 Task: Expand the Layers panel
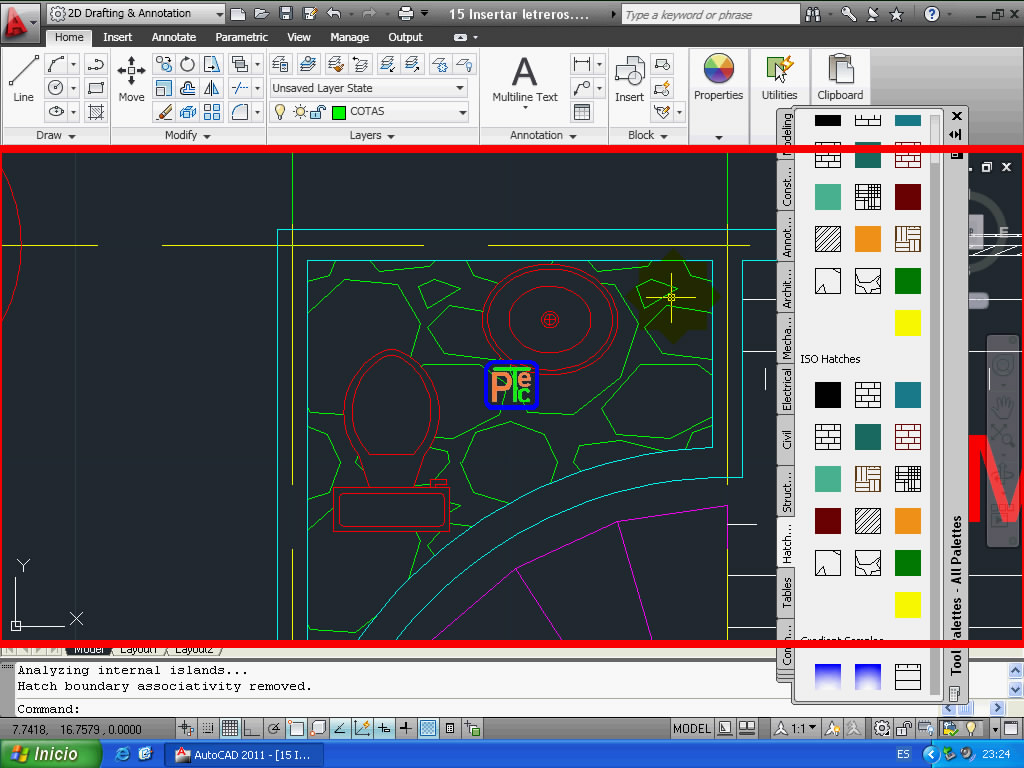click(x=372, y=135)
